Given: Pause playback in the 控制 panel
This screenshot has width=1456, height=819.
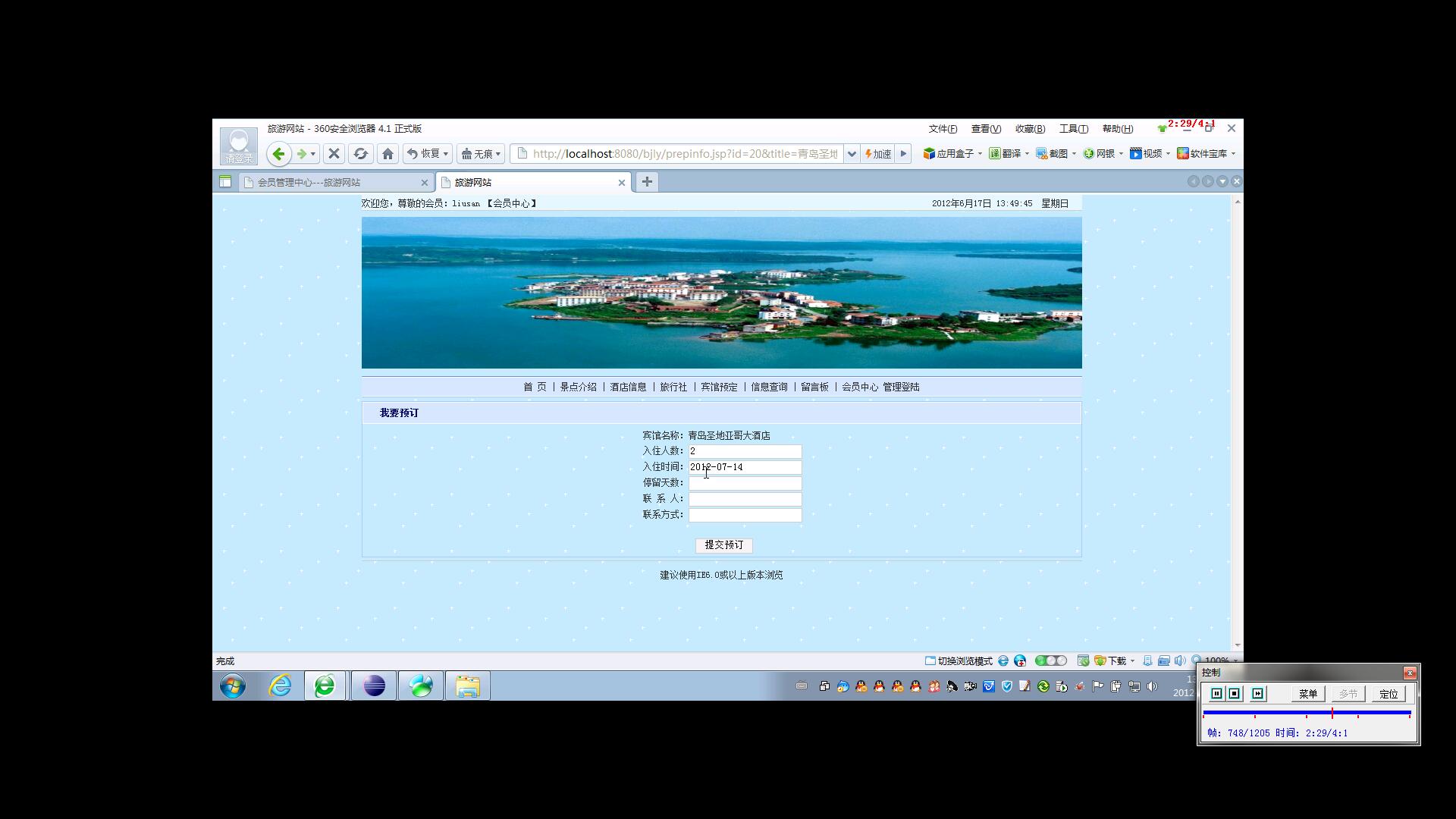Looking at the screenshot, I should point(1216,694).
